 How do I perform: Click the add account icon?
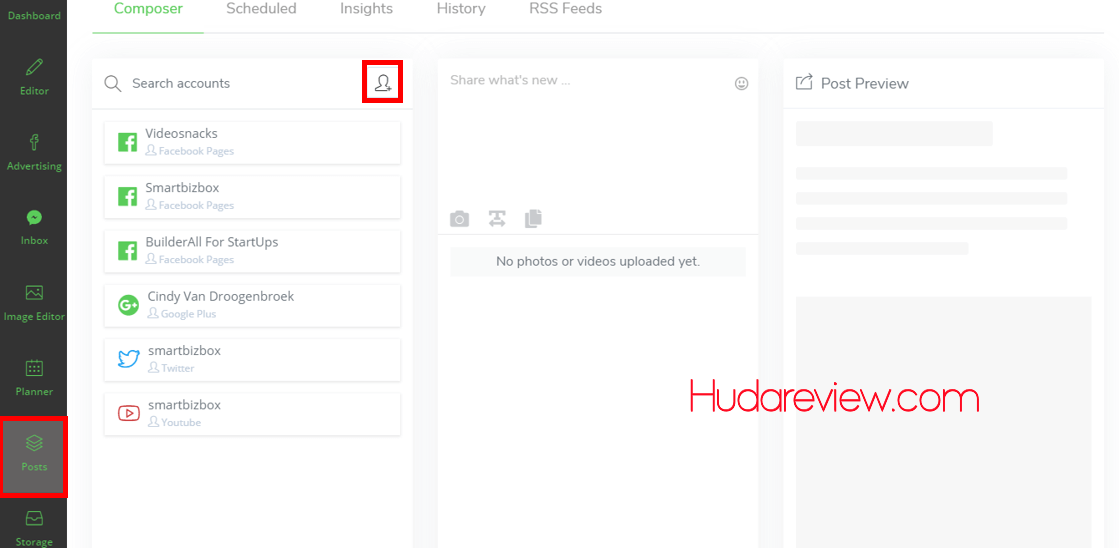[382, 82]
